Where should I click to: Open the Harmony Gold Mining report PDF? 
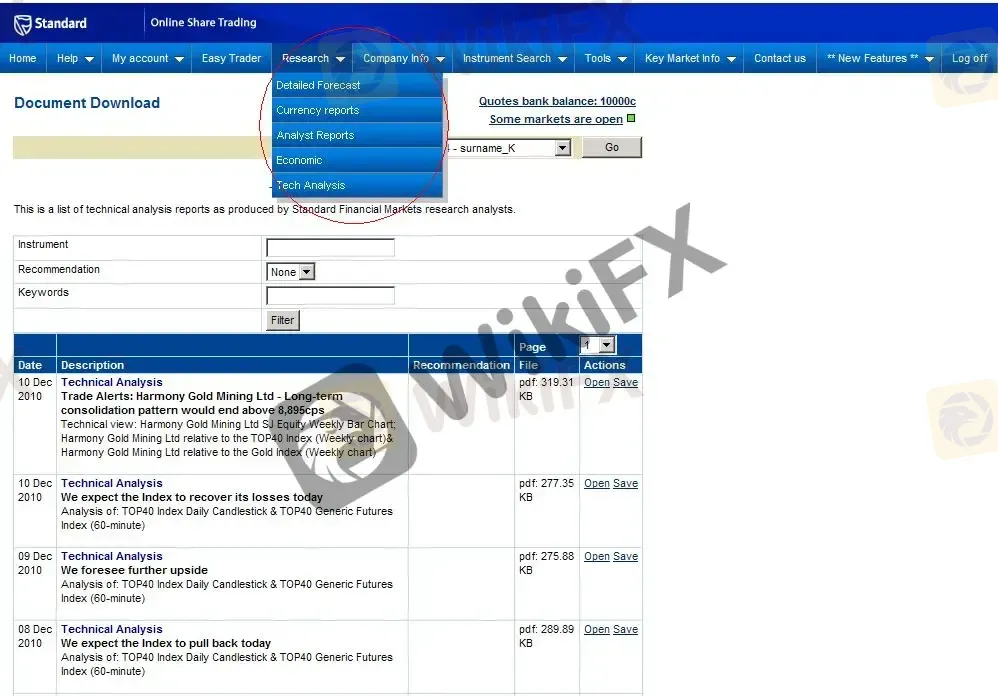click(x=596, y=383)
